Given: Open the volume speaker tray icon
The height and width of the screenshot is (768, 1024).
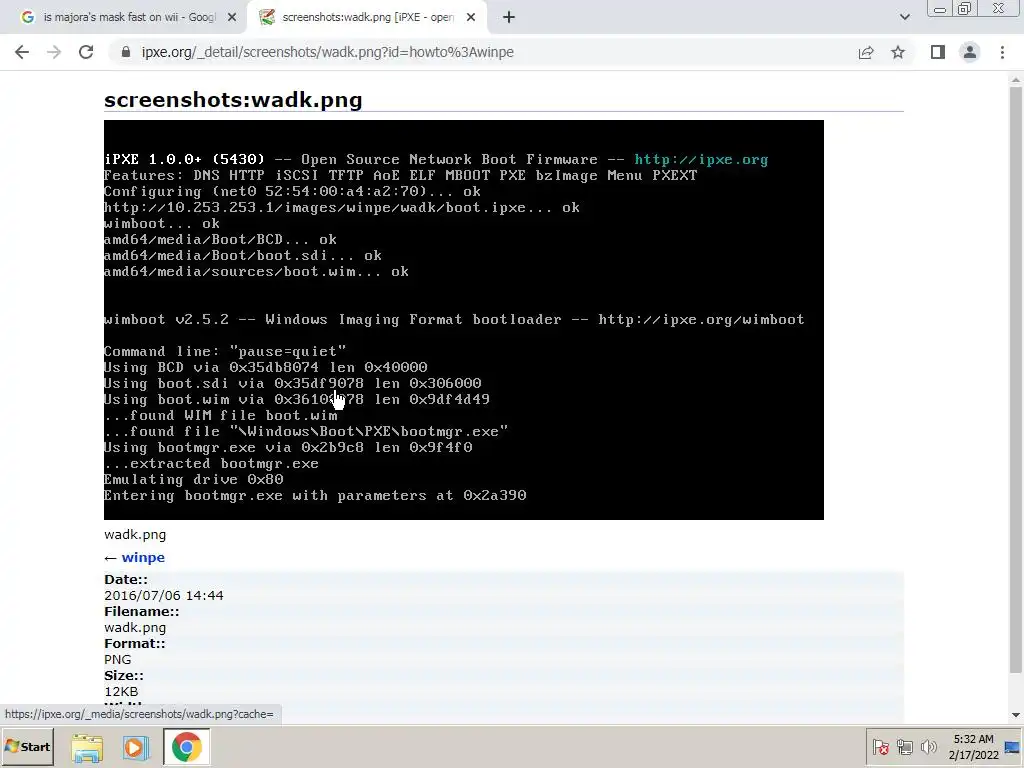Looking at the screenshot, I should [x=928, y=747].
